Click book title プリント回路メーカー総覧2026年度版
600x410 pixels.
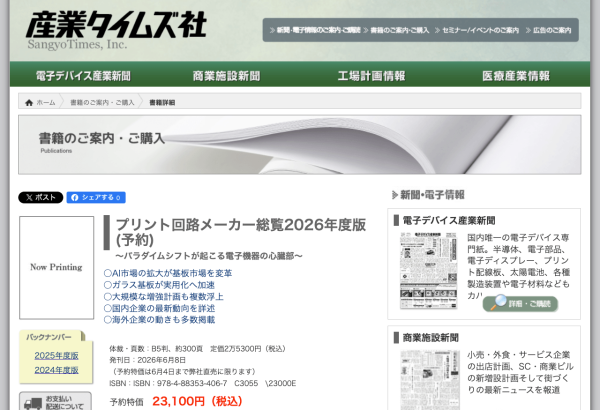point(241,232)
